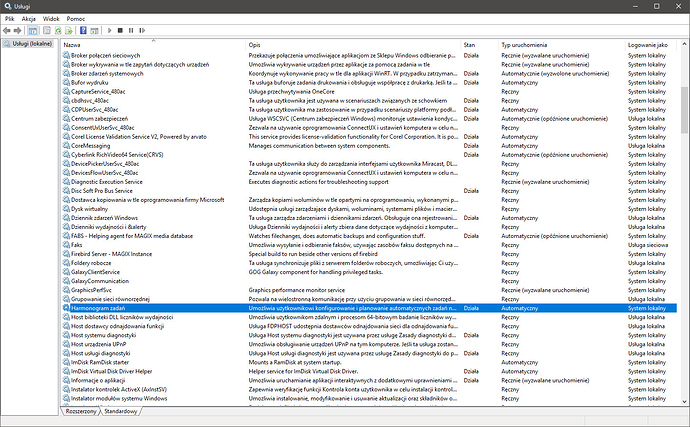
Task: Stop the selected service with Stop icon
Action: pyautogui.click(x=120, y=31)
